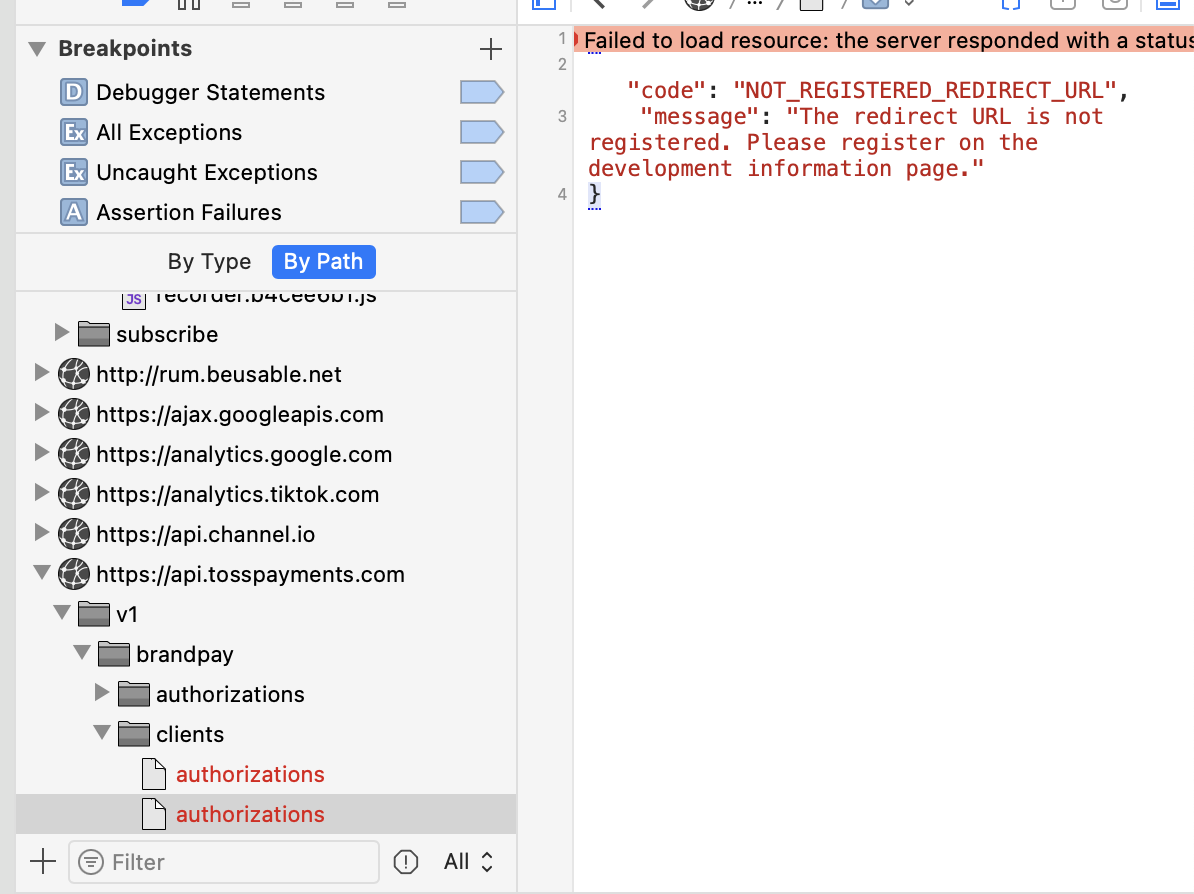Image resolution: width=1194 pixels, height=894 pixels.
Task: Select Assertion Failures breakpoint row
Action: [266, 212]
